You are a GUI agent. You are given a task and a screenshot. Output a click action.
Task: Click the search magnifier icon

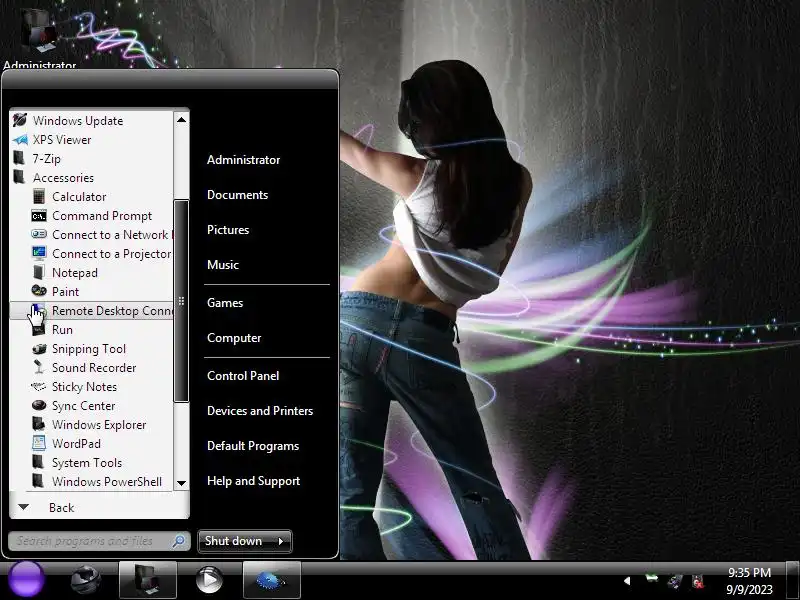pyautogui.click(x=179, y=541)
